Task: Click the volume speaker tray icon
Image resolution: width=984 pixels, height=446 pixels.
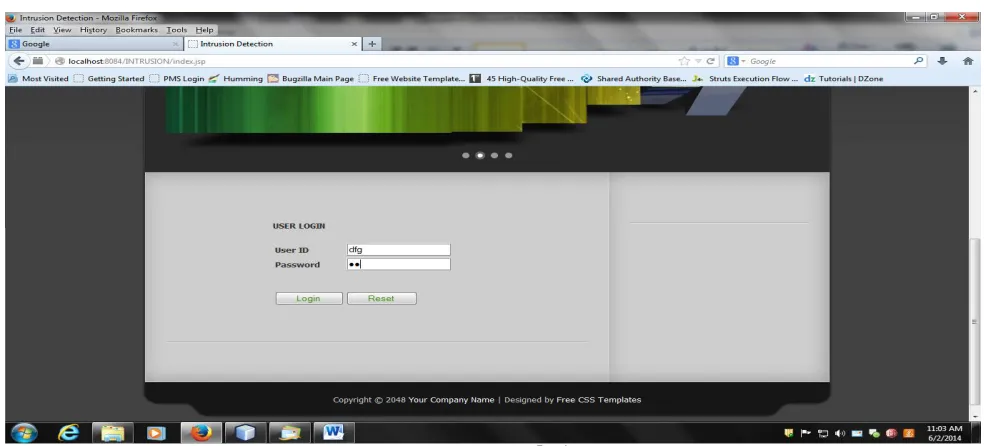Action: point(840,433)
